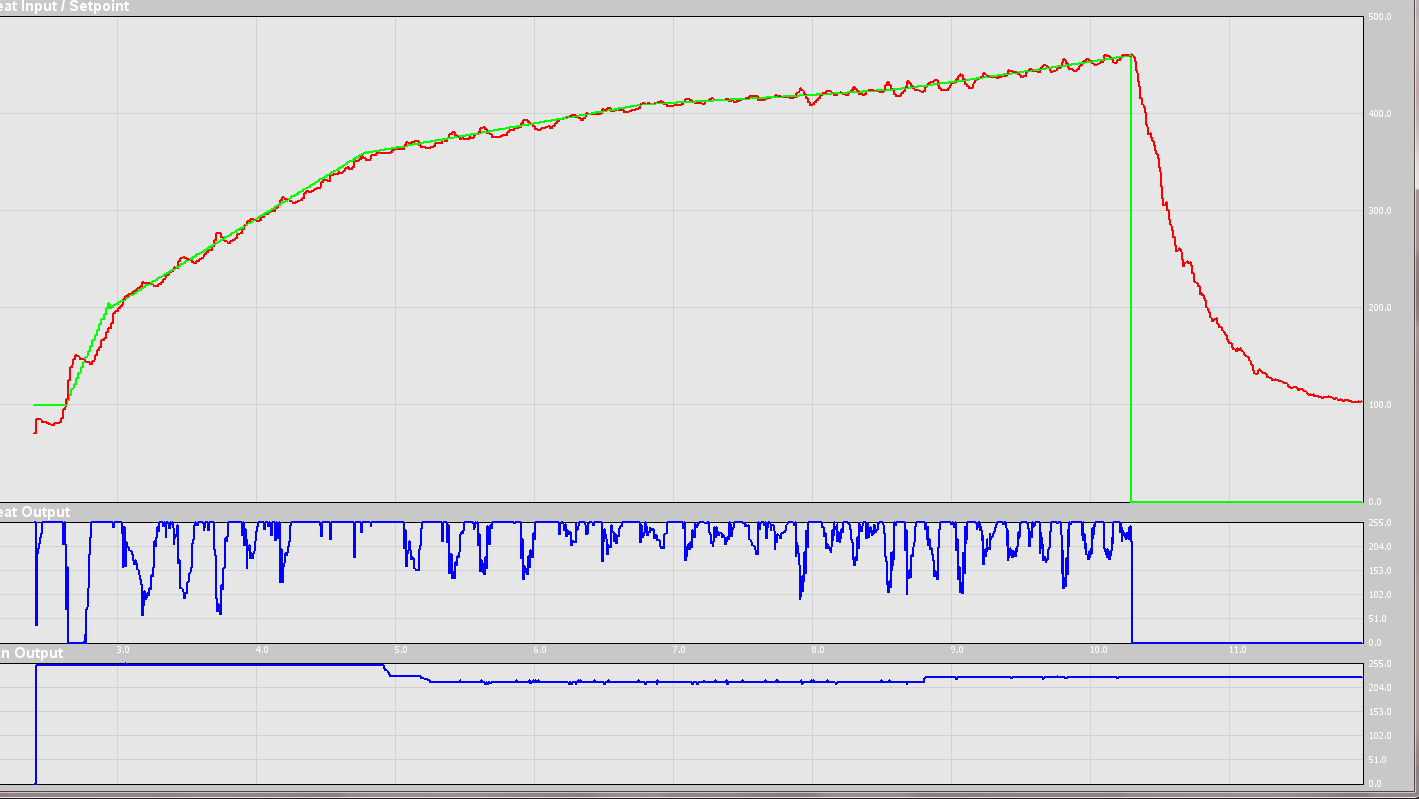Click the peak of the red temperature curve
The width and height of the screenshot is (1419, 799).
pos(1128,55)
